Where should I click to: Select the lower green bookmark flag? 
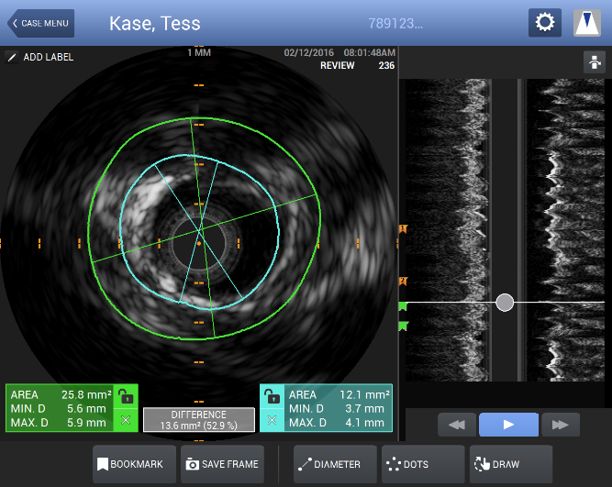(x=403, y=326)
